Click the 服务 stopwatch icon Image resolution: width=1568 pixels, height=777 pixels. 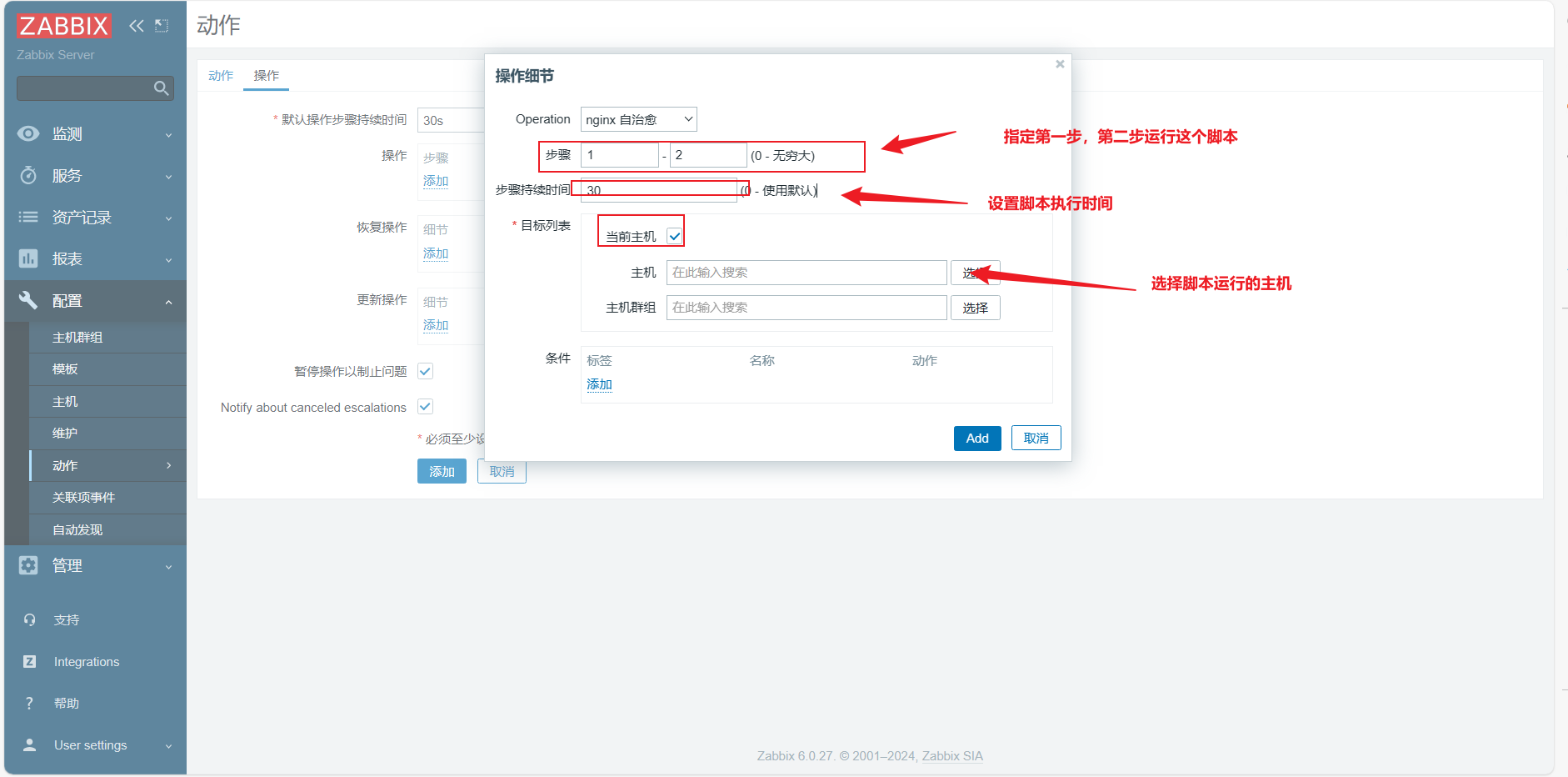[x=28, y=175]
